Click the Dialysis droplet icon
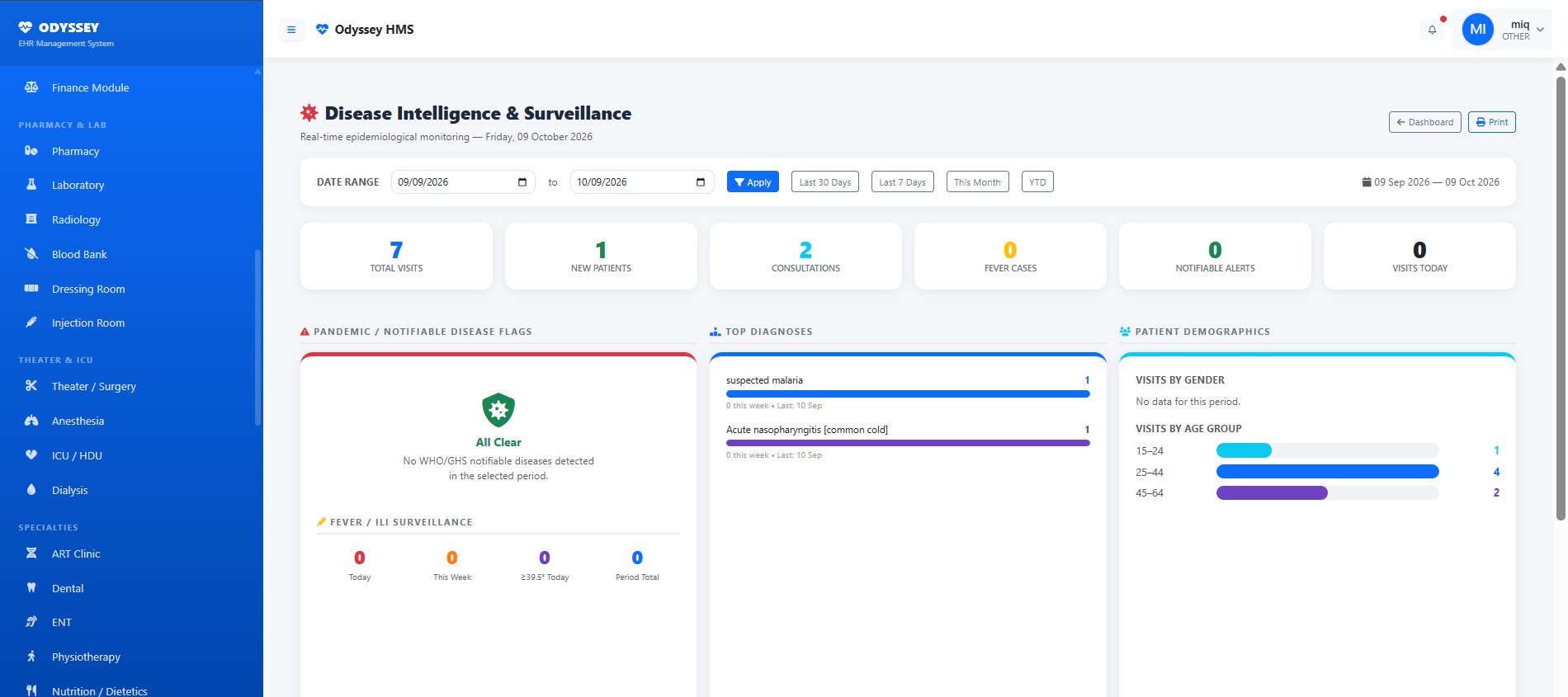1568x697 pixels. coord(31,490)
